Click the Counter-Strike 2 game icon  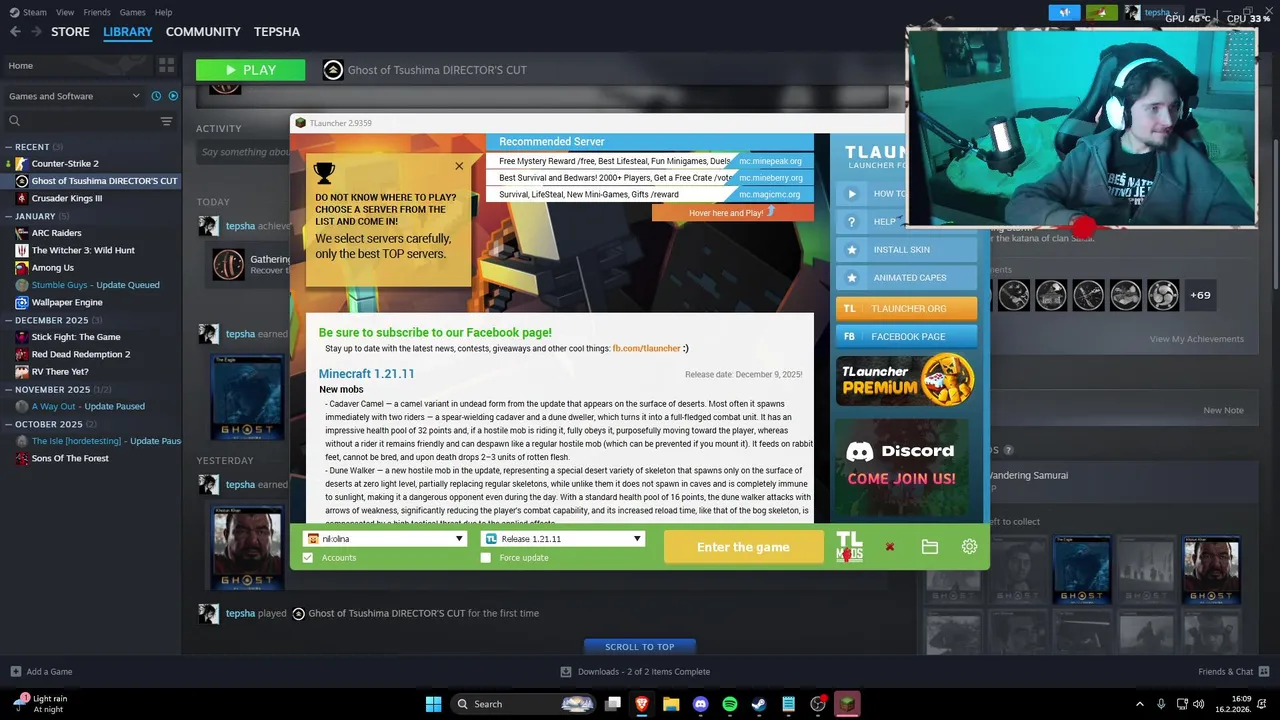coord(21,163)
